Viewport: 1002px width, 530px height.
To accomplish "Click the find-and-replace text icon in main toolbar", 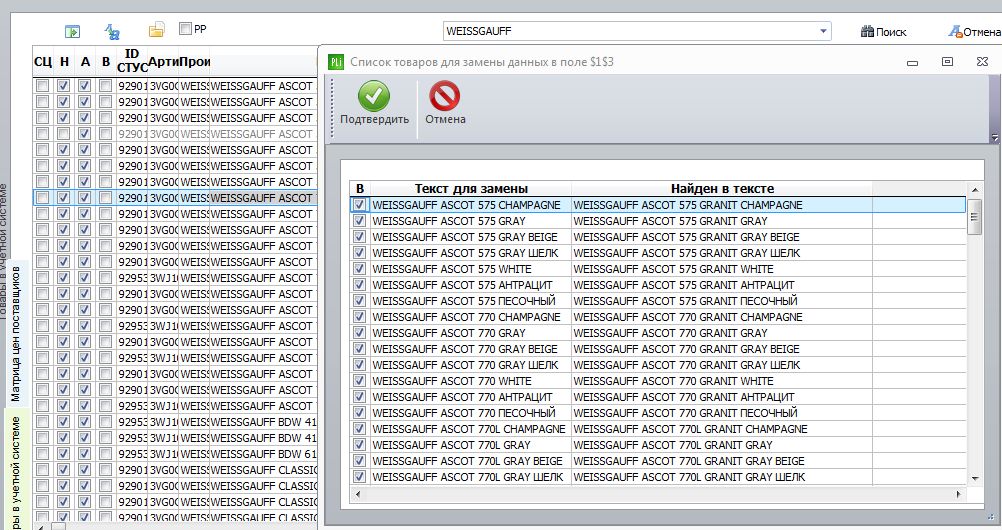I will click(112, 31).
